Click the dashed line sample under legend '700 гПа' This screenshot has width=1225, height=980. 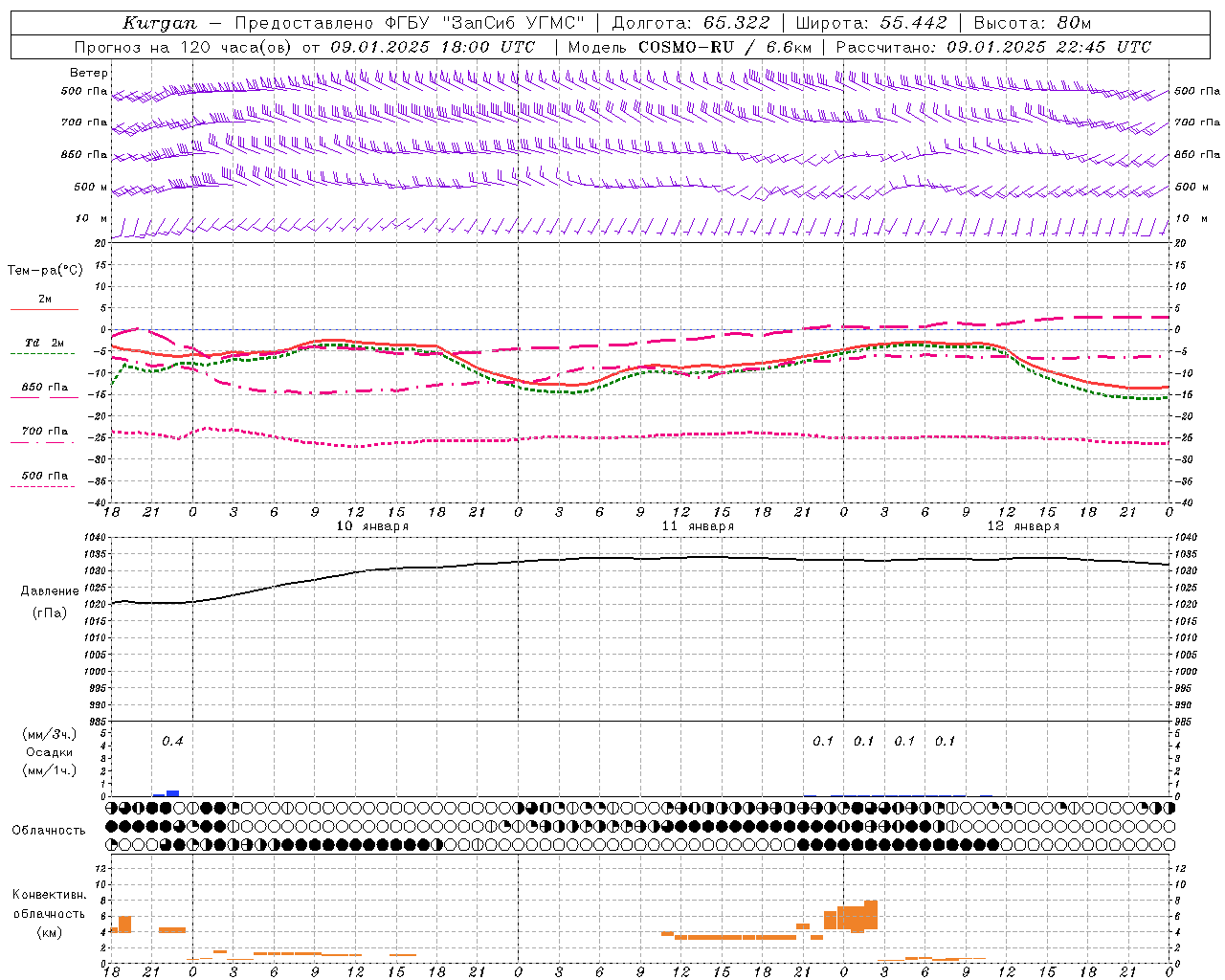(x=42, y=442)
